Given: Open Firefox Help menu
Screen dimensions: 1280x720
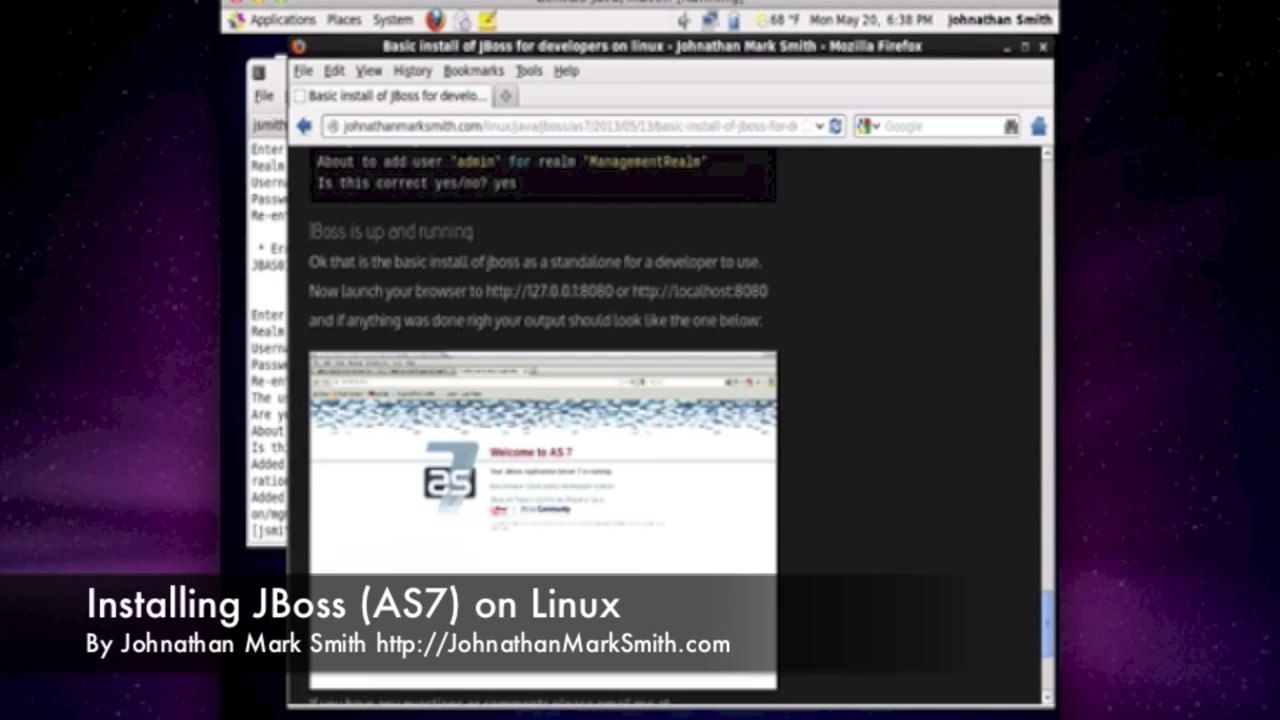Looking at the screenshot, I should point(567,71).
